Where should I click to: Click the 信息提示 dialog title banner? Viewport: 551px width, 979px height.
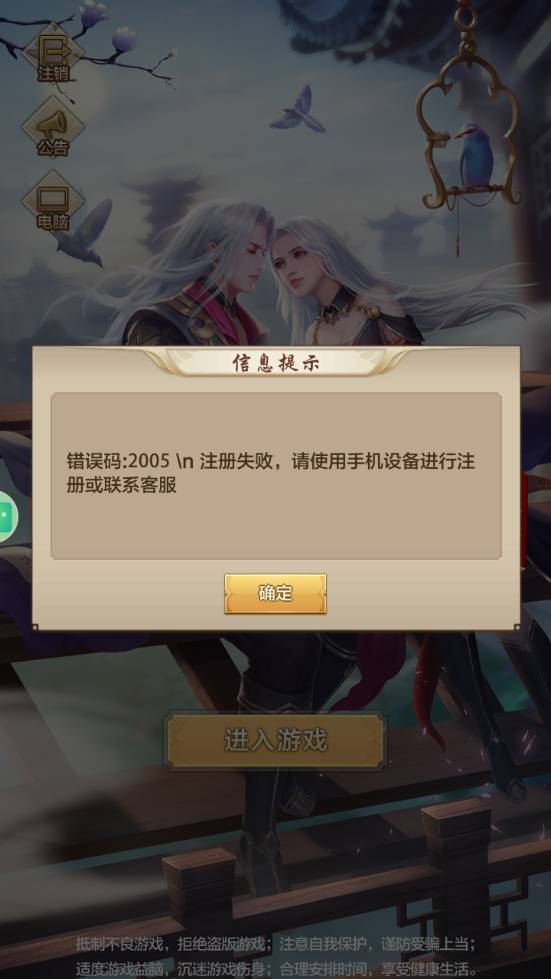point(275,363)
